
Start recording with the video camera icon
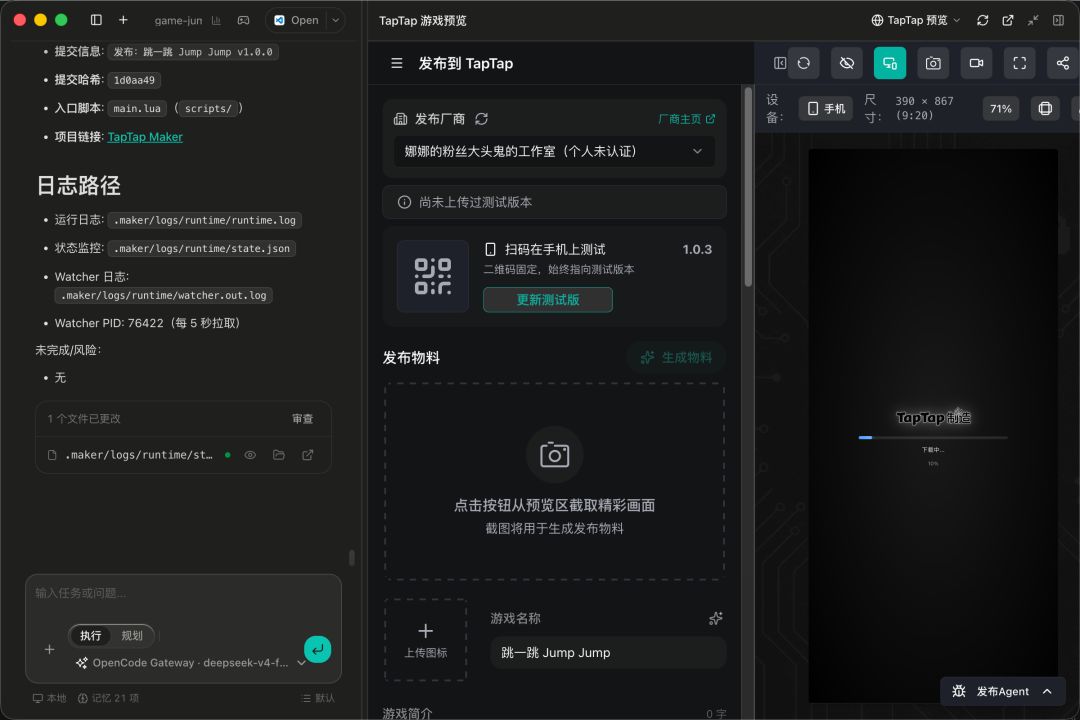977,63
